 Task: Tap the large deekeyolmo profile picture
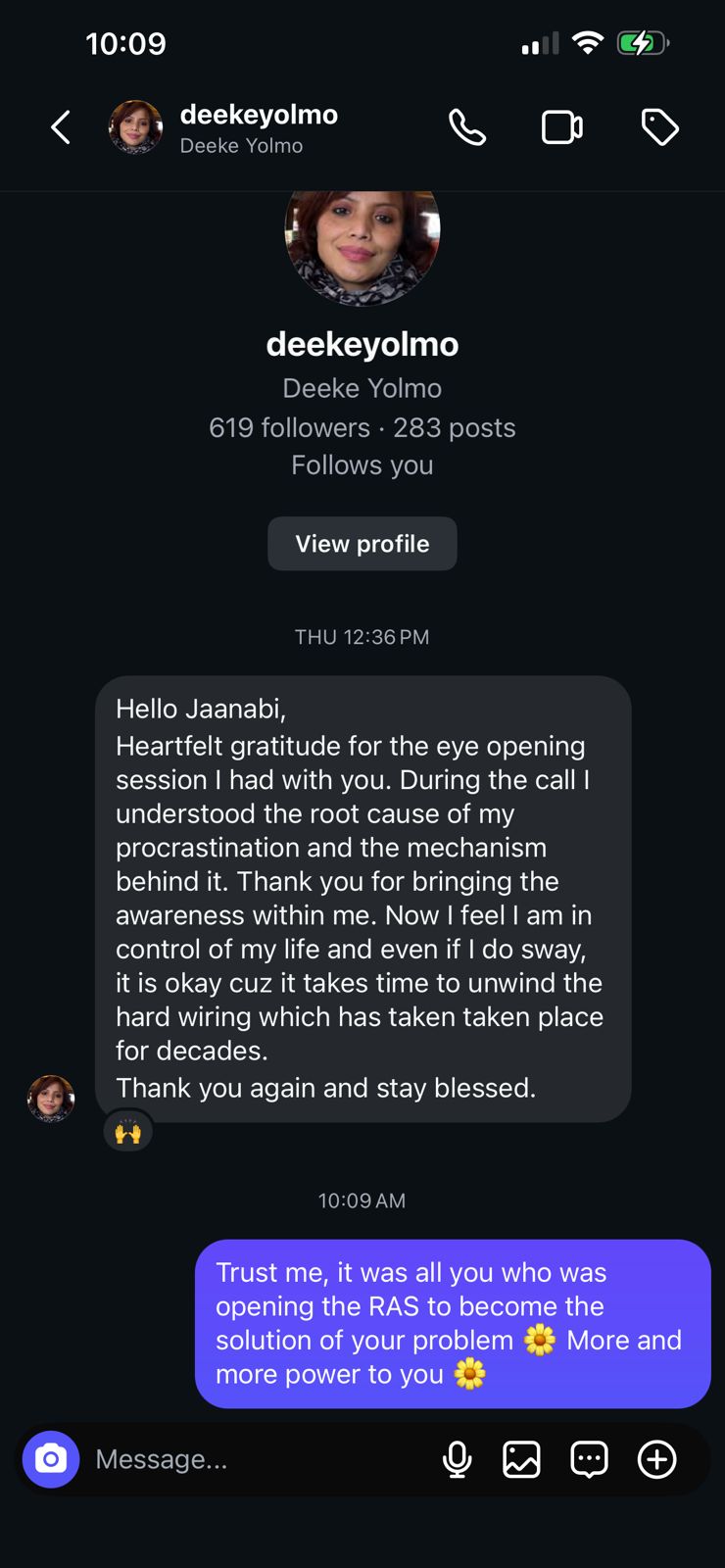pos(362,235)
